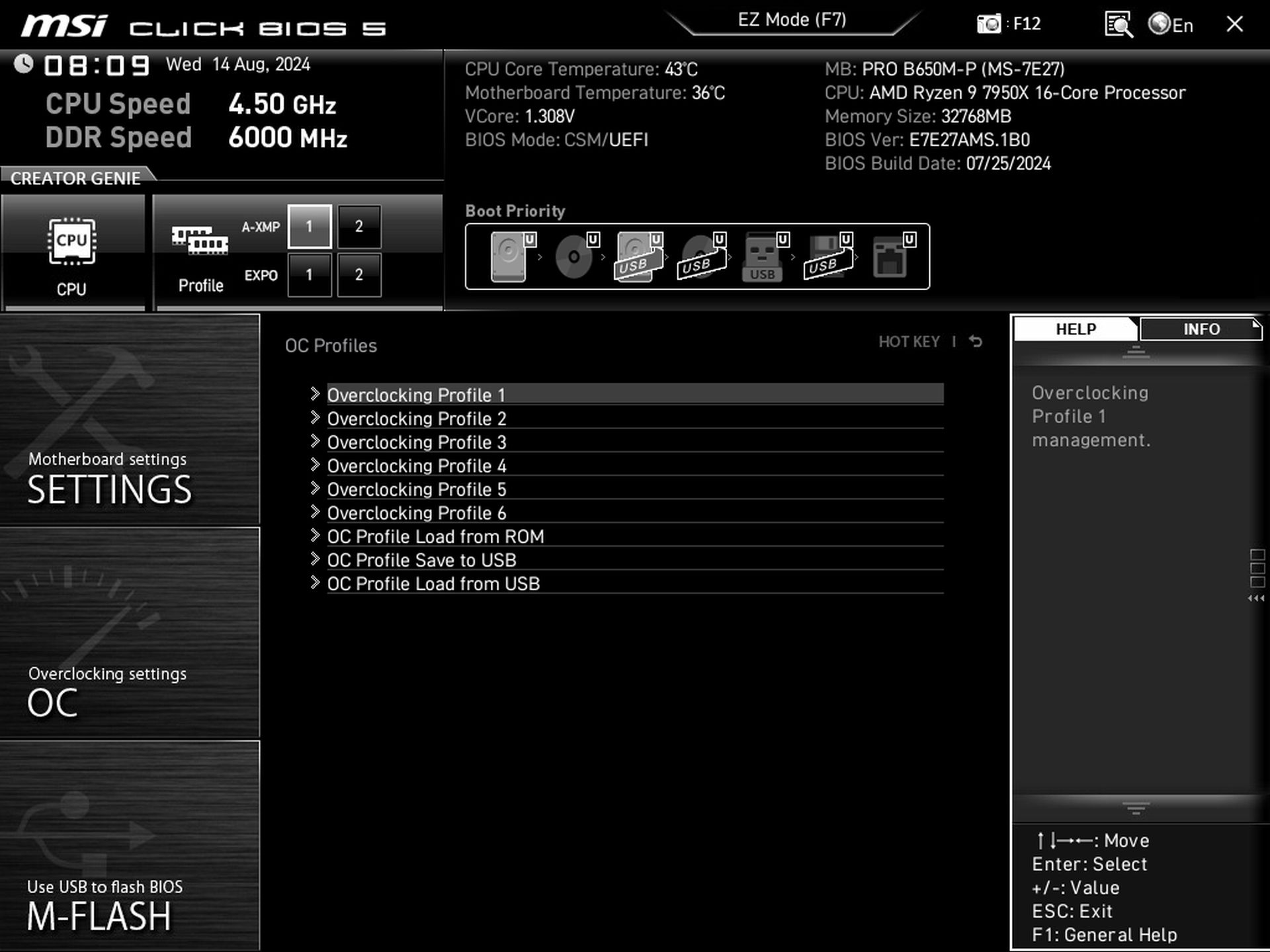Enable A-XMP profile 2
The height and width of the screenshot is (952, 1270).
point(359,227)
